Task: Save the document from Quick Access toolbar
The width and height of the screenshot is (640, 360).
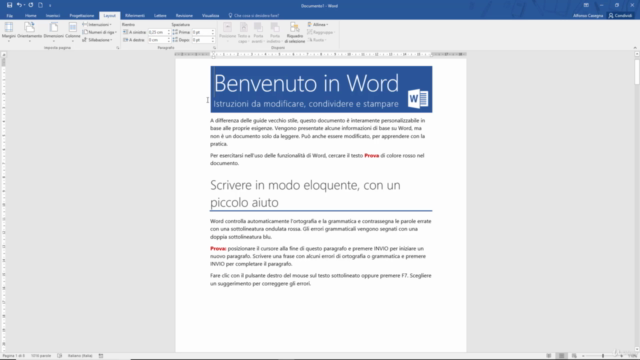Action: click(x=9, y=5)
